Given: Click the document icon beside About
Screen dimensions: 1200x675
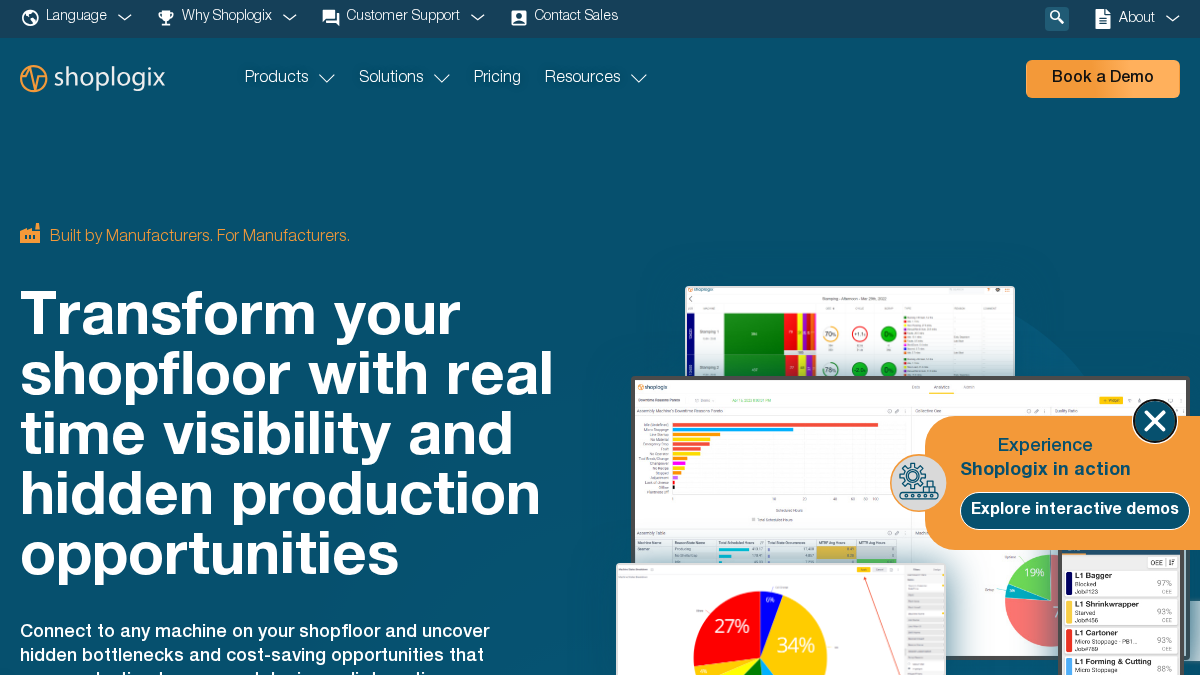Looking at the screenshot, I should tap(1103, 18).
